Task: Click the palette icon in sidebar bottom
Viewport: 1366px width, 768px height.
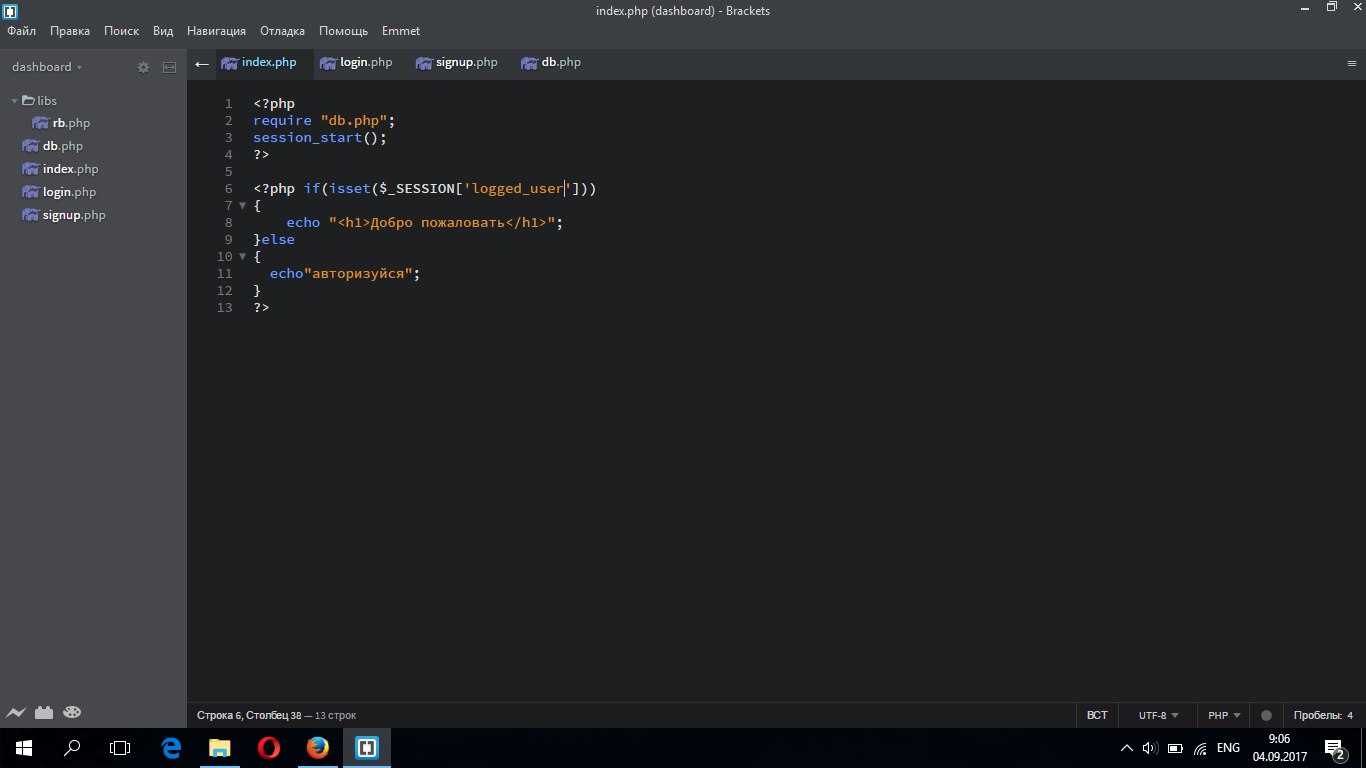Action: [72, 713]
